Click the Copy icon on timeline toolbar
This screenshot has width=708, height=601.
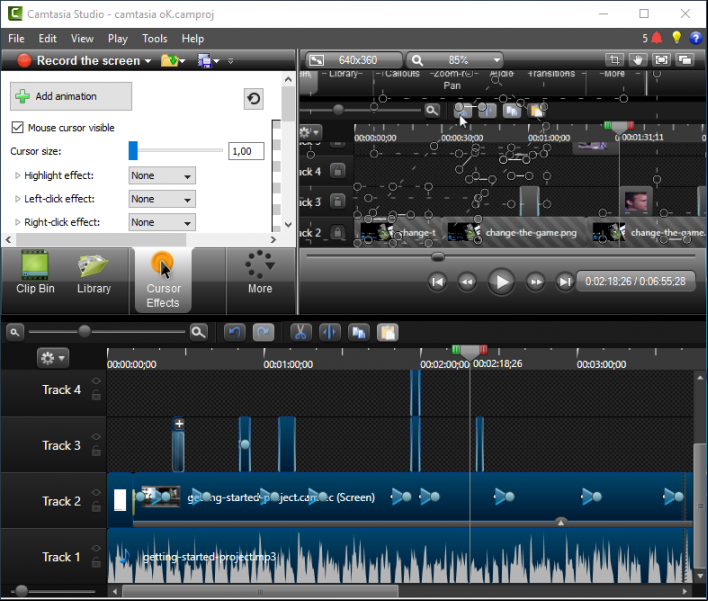pos(359,333)
